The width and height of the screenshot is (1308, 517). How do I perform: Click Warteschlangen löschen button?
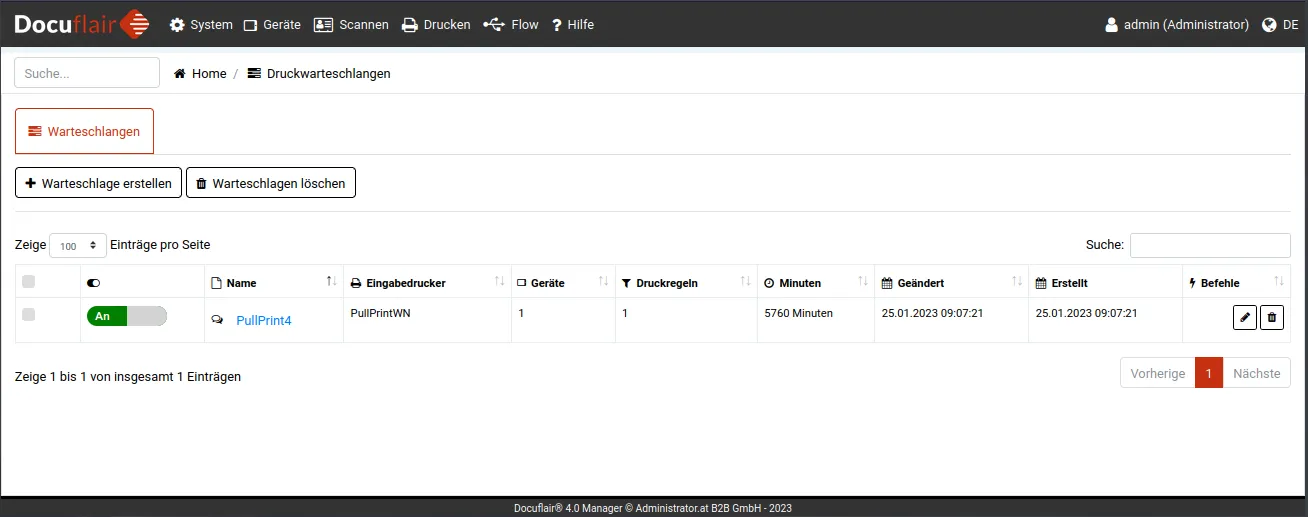(x=271, y=183)
